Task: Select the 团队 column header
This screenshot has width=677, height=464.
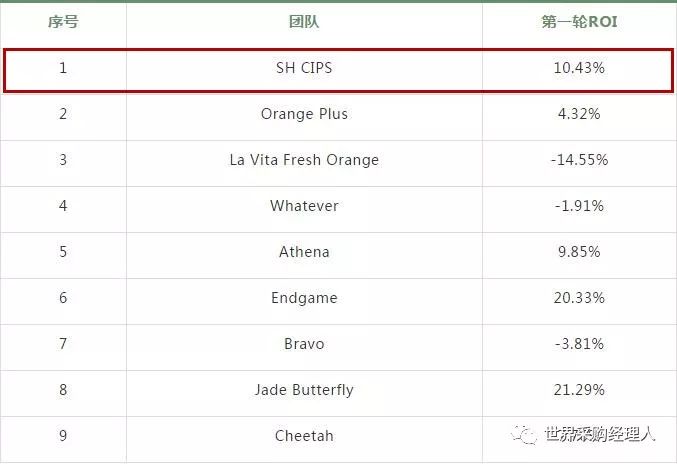Action: pyautogui.click(x=304, y=22)
